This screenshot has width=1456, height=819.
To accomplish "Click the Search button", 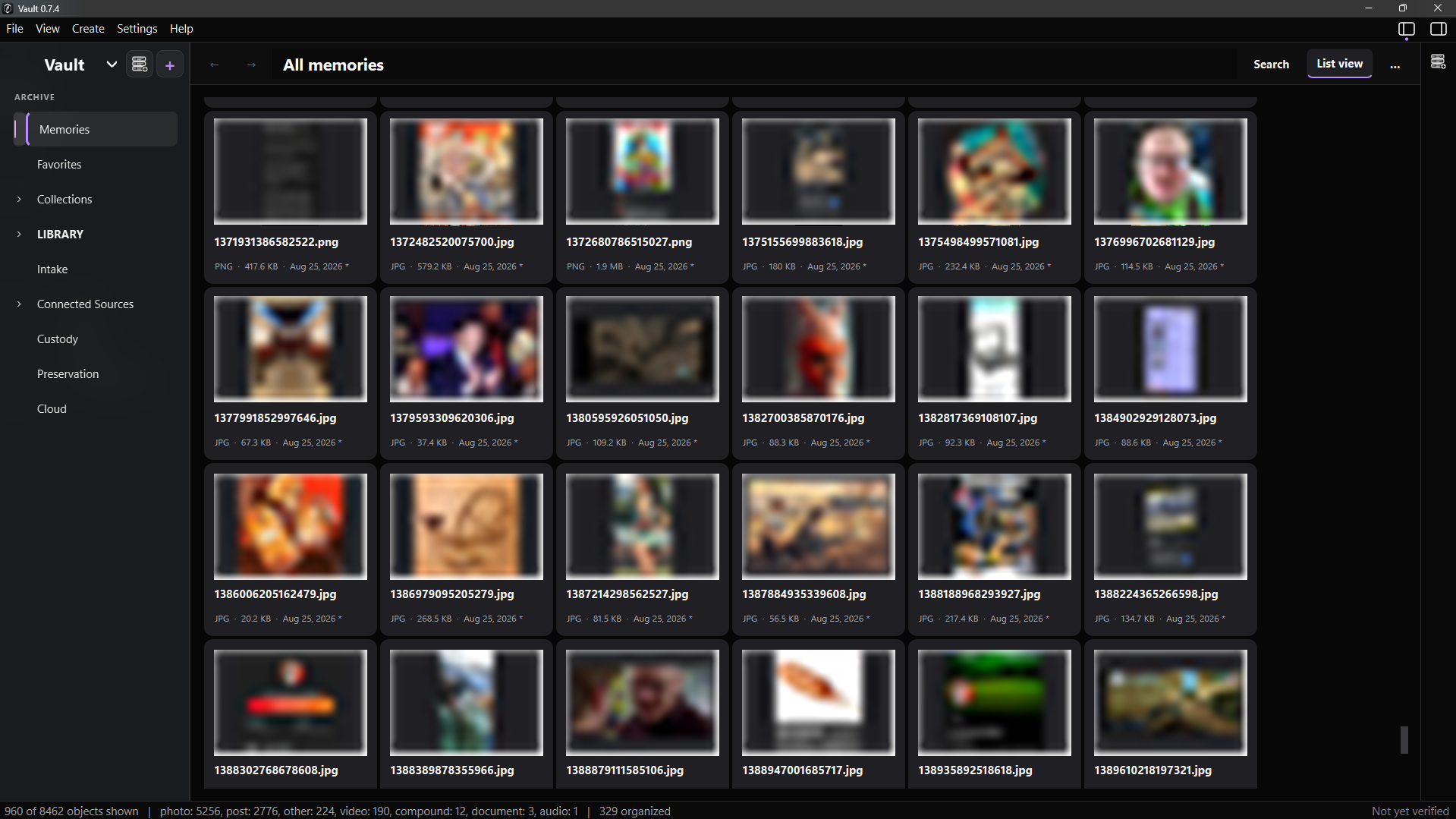I will pos(1271,65).
